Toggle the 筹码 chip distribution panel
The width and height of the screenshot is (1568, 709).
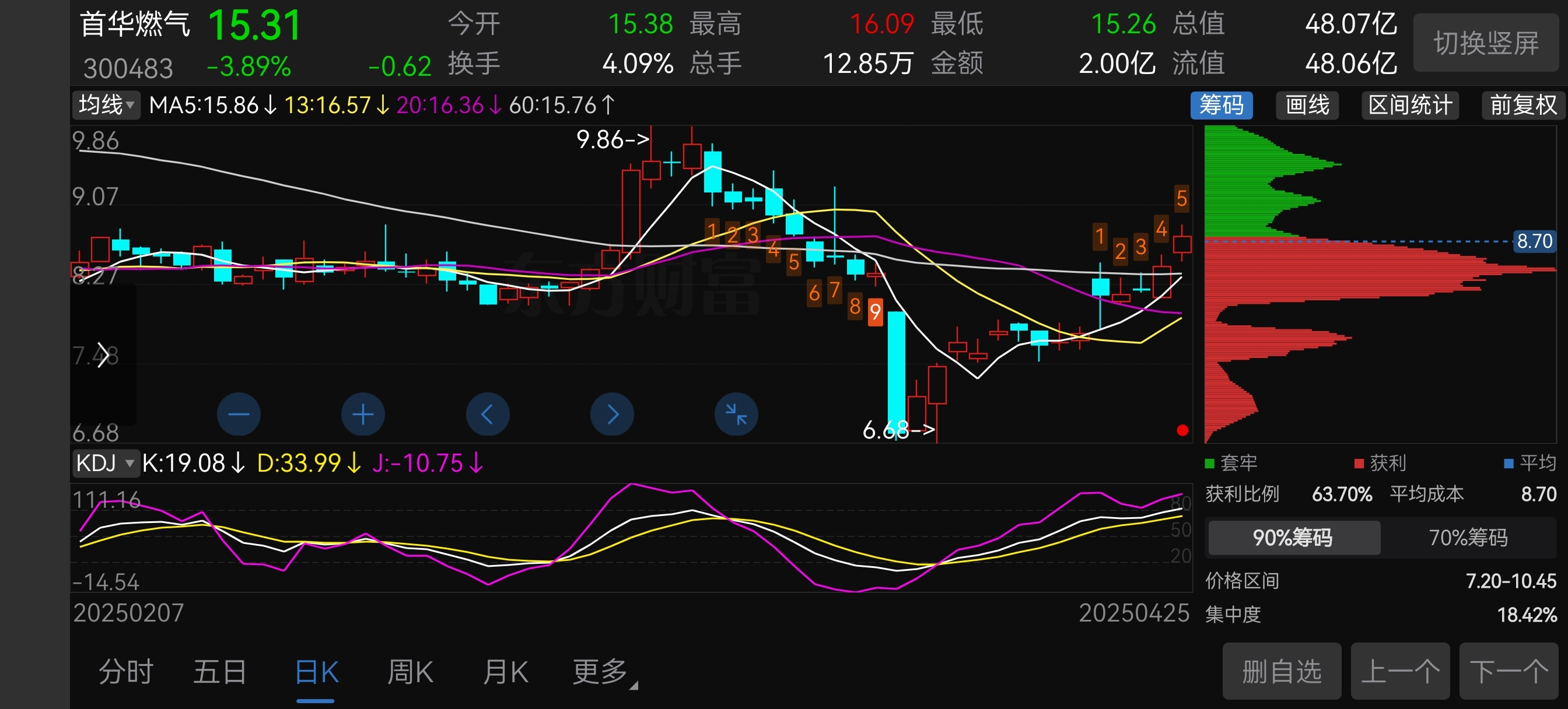click(1221, 106)
